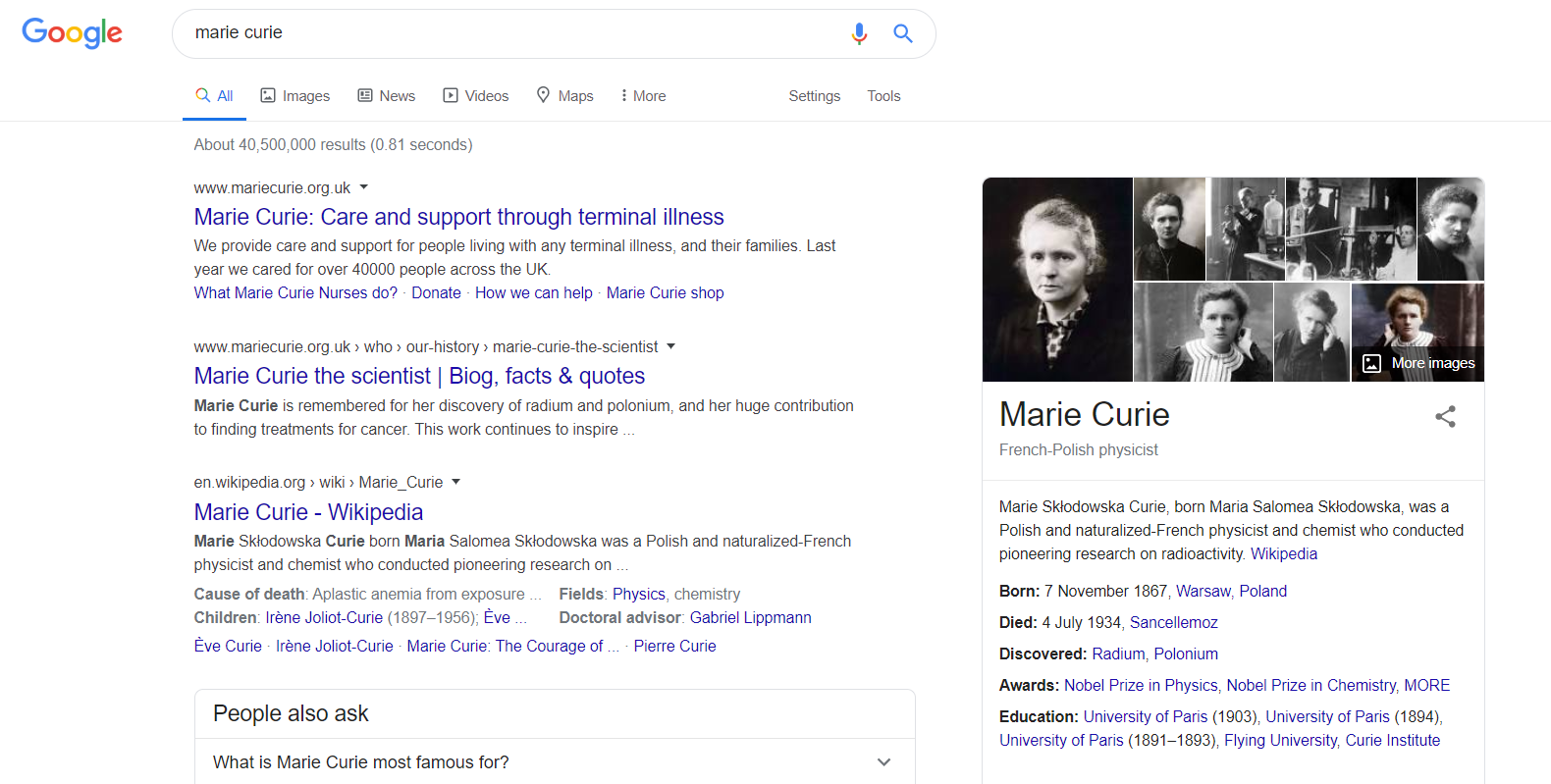Open 'Marie Curie - Wikipedia' result

(x=308, y=512)
